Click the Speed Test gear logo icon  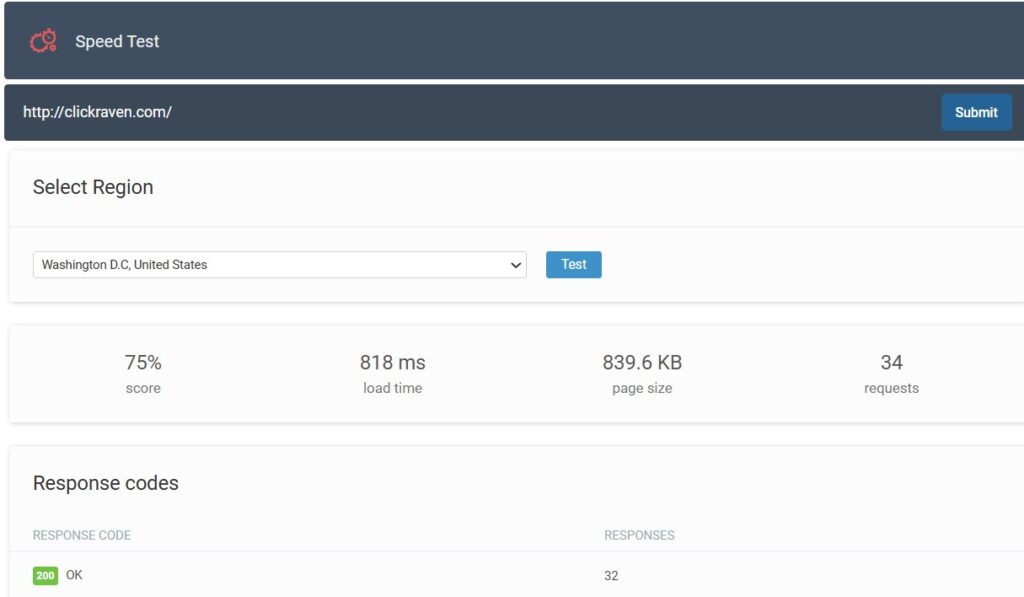pyautogui.click(x=43, y=41)
